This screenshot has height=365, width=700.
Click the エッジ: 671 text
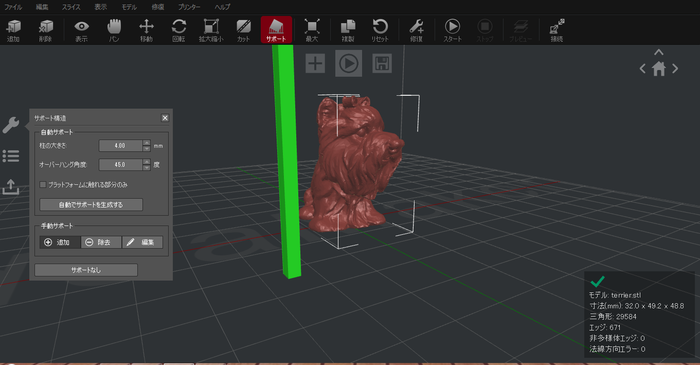pyautogui.click(x=605, y=327)
